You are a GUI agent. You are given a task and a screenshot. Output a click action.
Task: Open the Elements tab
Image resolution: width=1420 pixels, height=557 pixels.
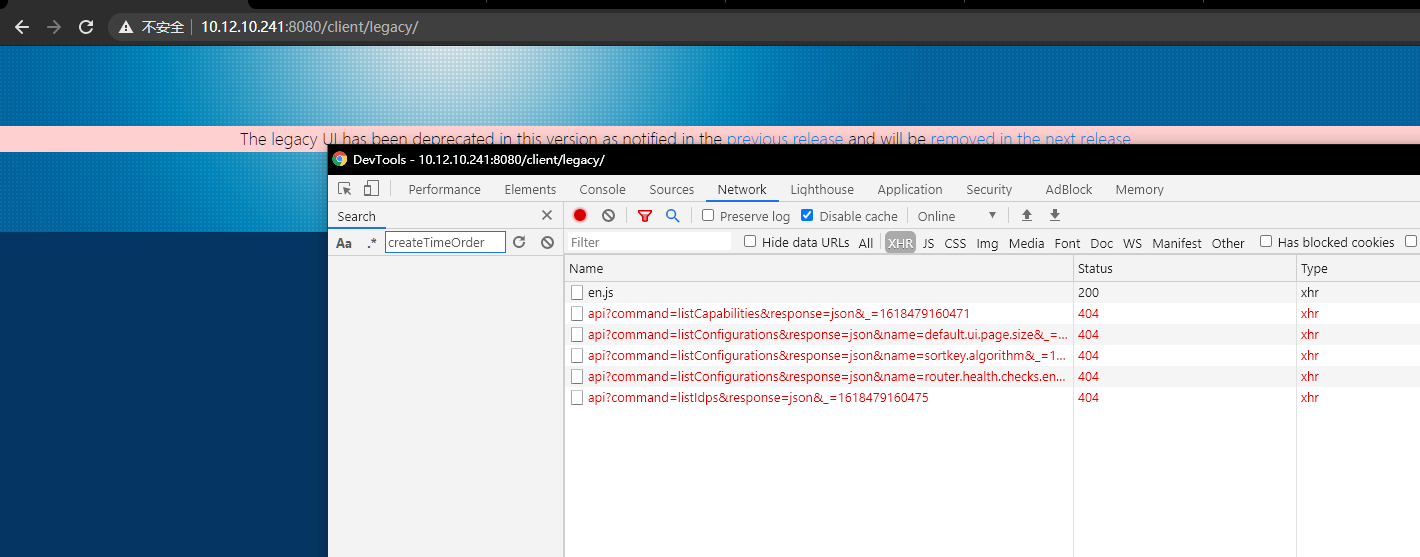530,189
